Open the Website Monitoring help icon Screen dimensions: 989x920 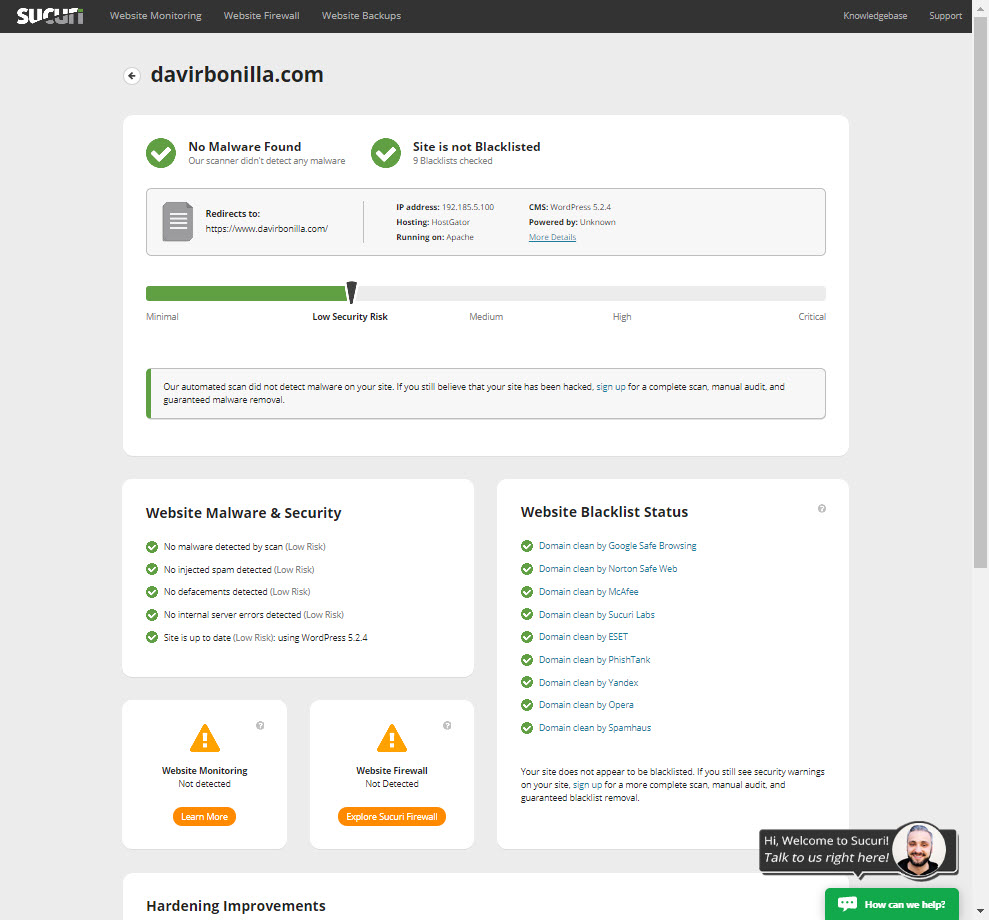click(260, 725)
